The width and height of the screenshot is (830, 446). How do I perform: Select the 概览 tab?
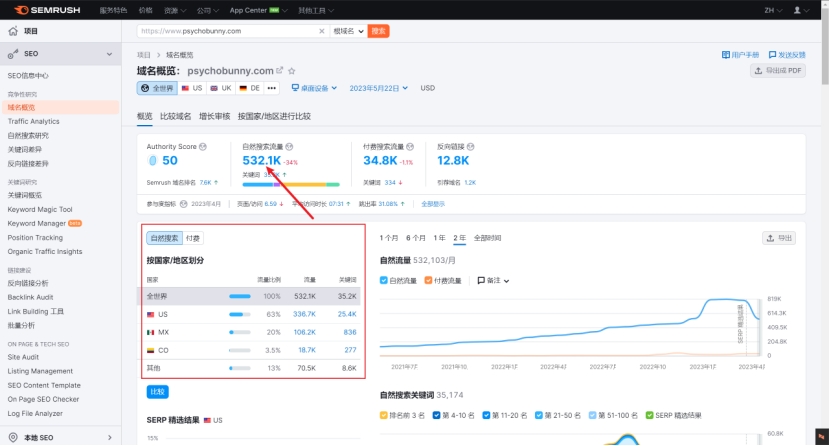[x=145, y=116]
